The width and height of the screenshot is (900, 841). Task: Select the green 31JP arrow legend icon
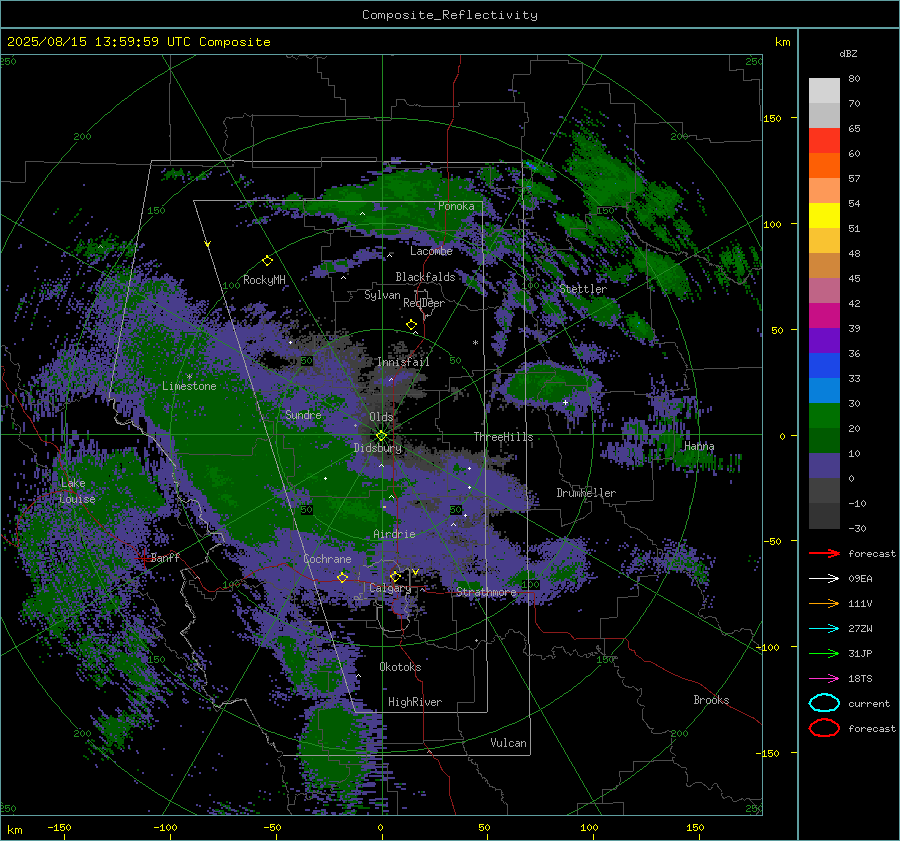pyautogui.click(x=824, y=653)
